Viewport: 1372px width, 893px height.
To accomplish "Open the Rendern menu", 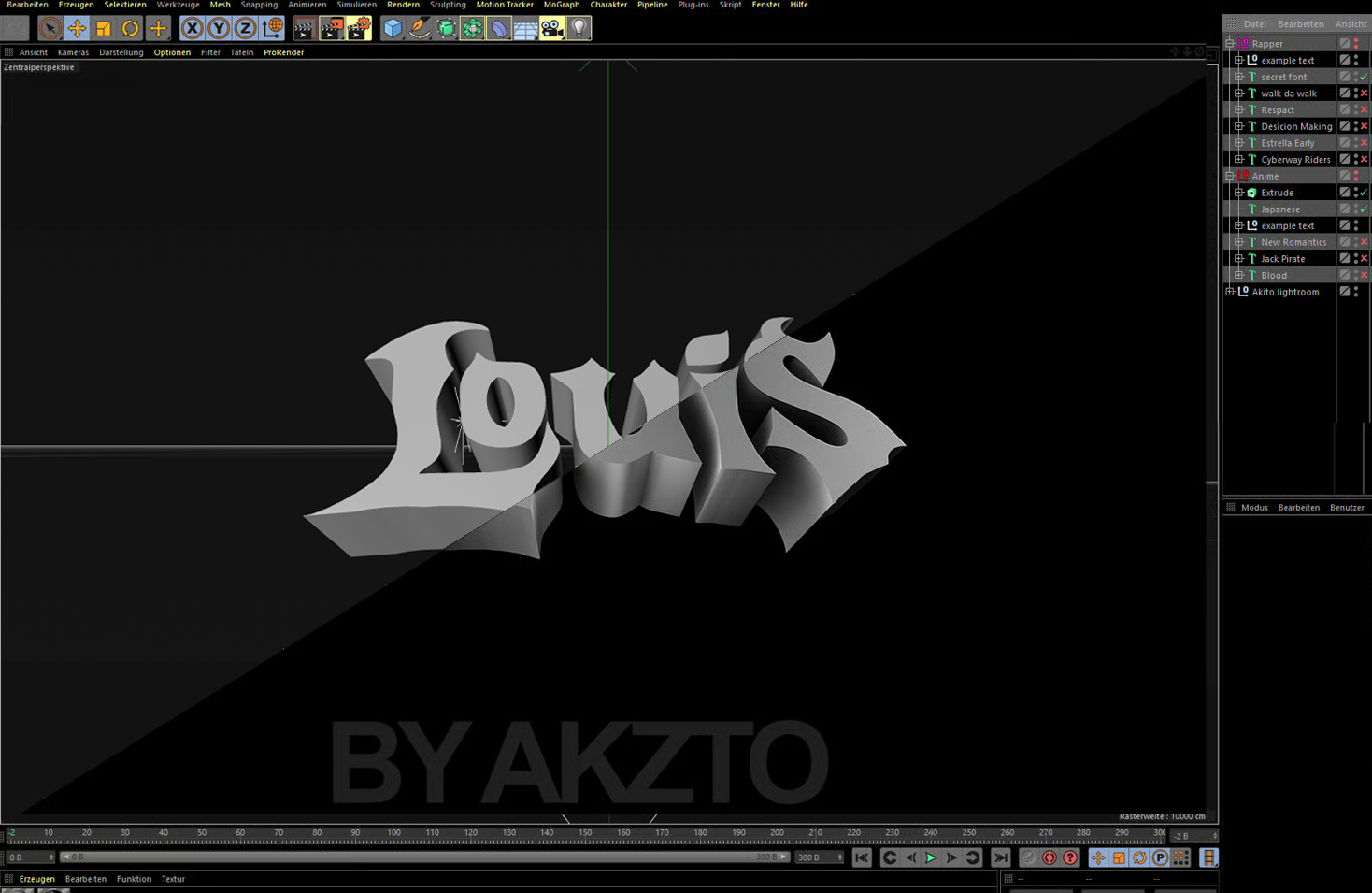I will click(403, 5).
